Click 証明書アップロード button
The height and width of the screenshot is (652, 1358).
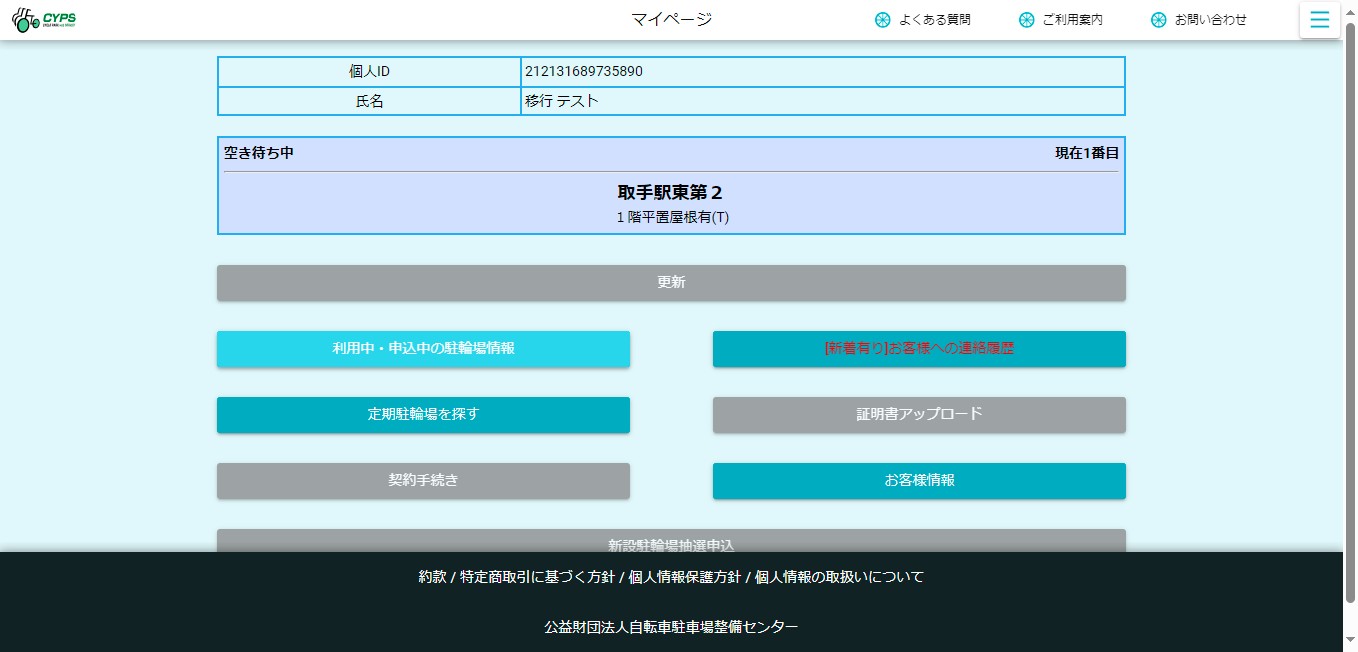tap(919, 415)
